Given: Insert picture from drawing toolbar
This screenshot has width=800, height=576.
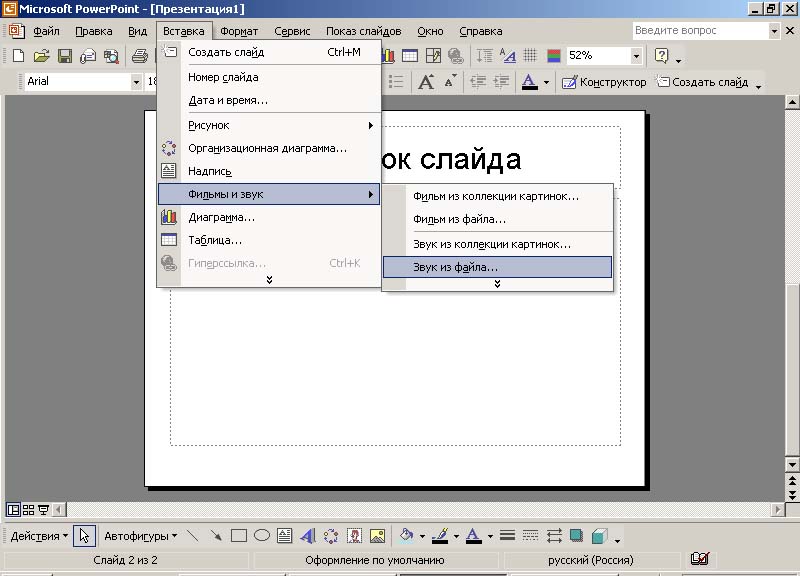Looking at the screenshot, I should click(x=378, y=536).
